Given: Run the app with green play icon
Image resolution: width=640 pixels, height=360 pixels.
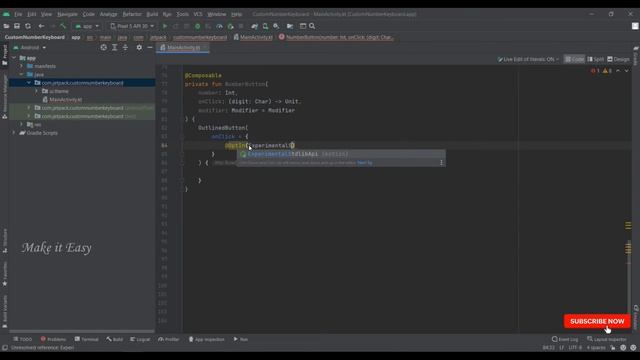Looking at the screenshot, I should coord(165,26).
